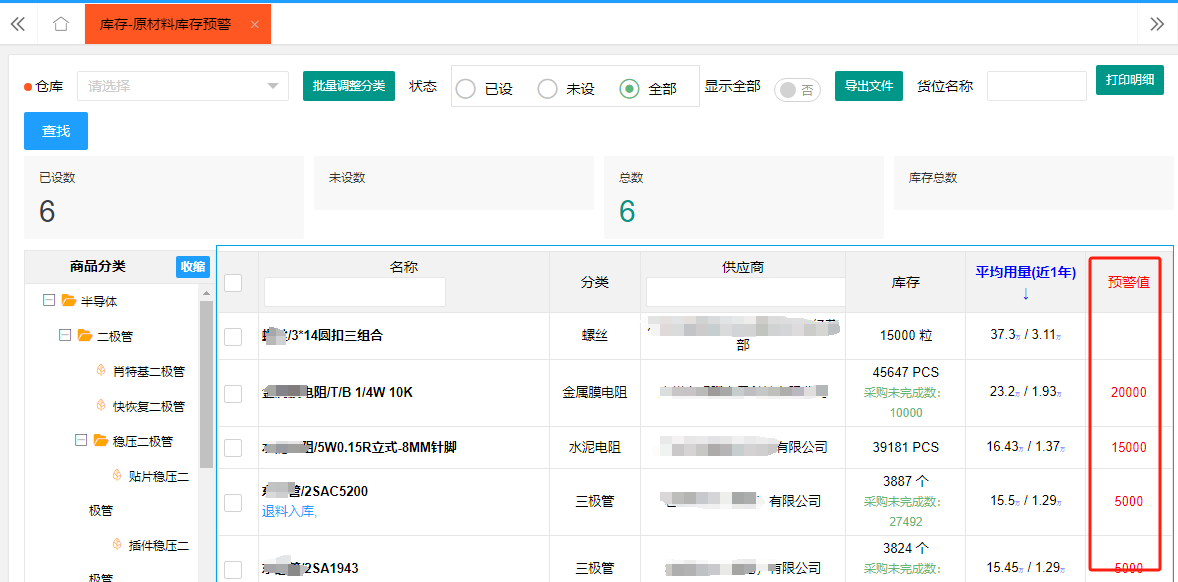Screen dimensions: 1178x582
Task: Click the 导出文件 button
Action: click(868, 86)
